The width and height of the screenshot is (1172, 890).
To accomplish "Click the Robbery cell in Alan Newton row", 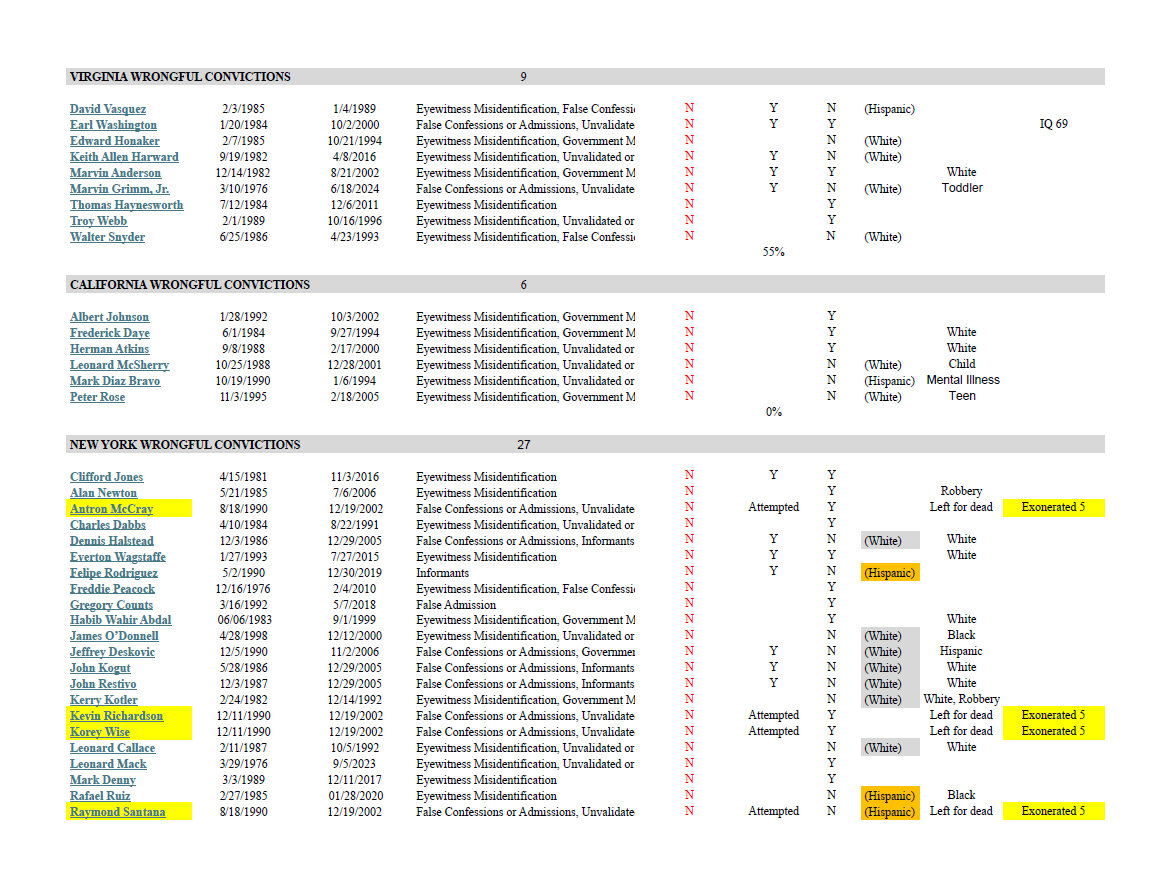I will (961, 492).
